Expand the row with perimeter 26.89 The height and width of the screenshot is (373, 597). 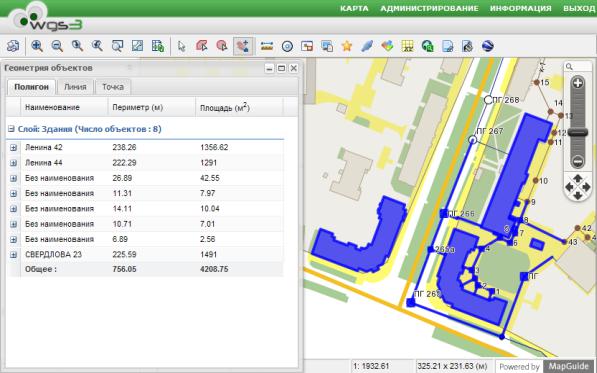coord(13,178)
